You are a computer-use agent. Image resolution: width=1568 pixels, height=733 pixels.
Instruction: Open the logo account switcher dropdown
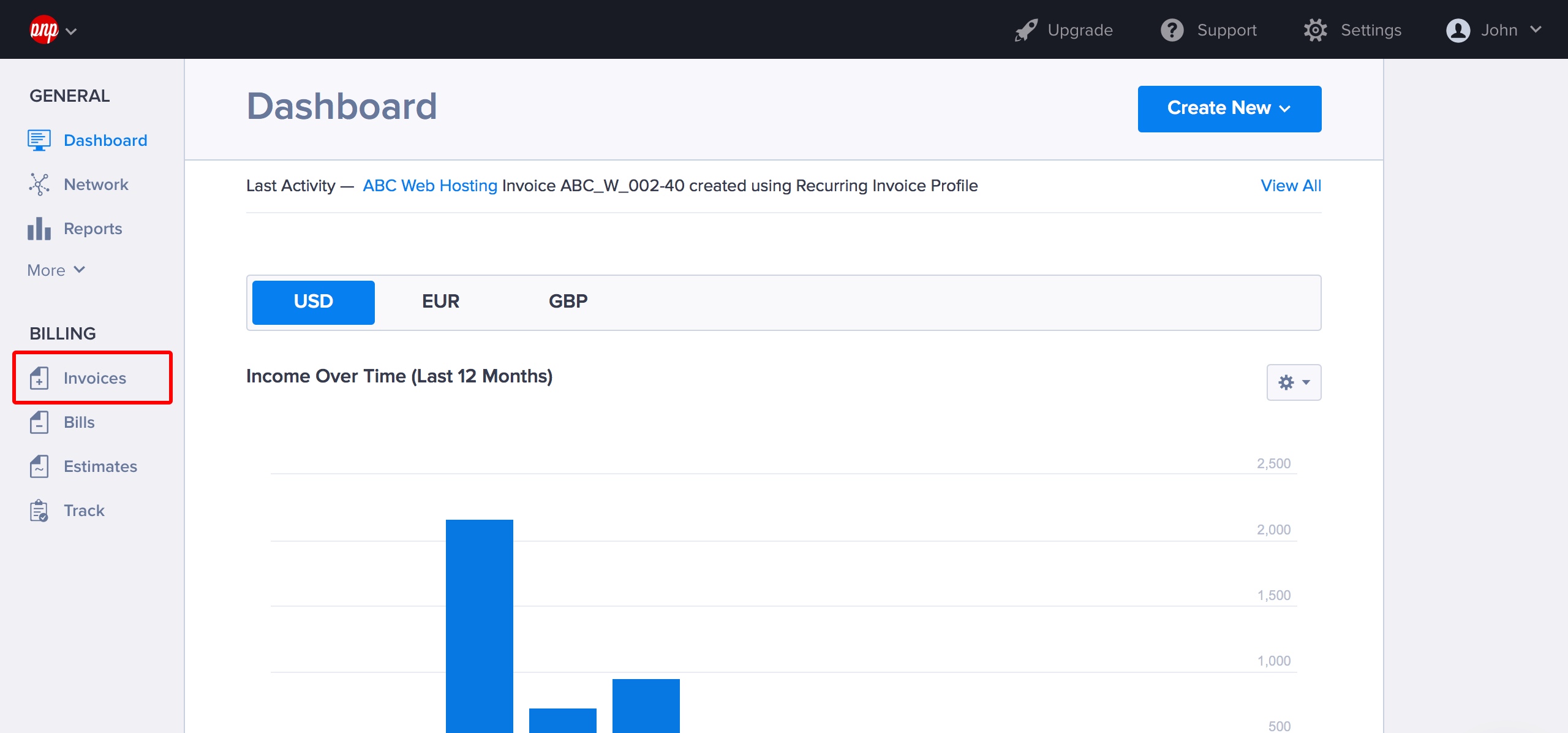coord(53,29)
